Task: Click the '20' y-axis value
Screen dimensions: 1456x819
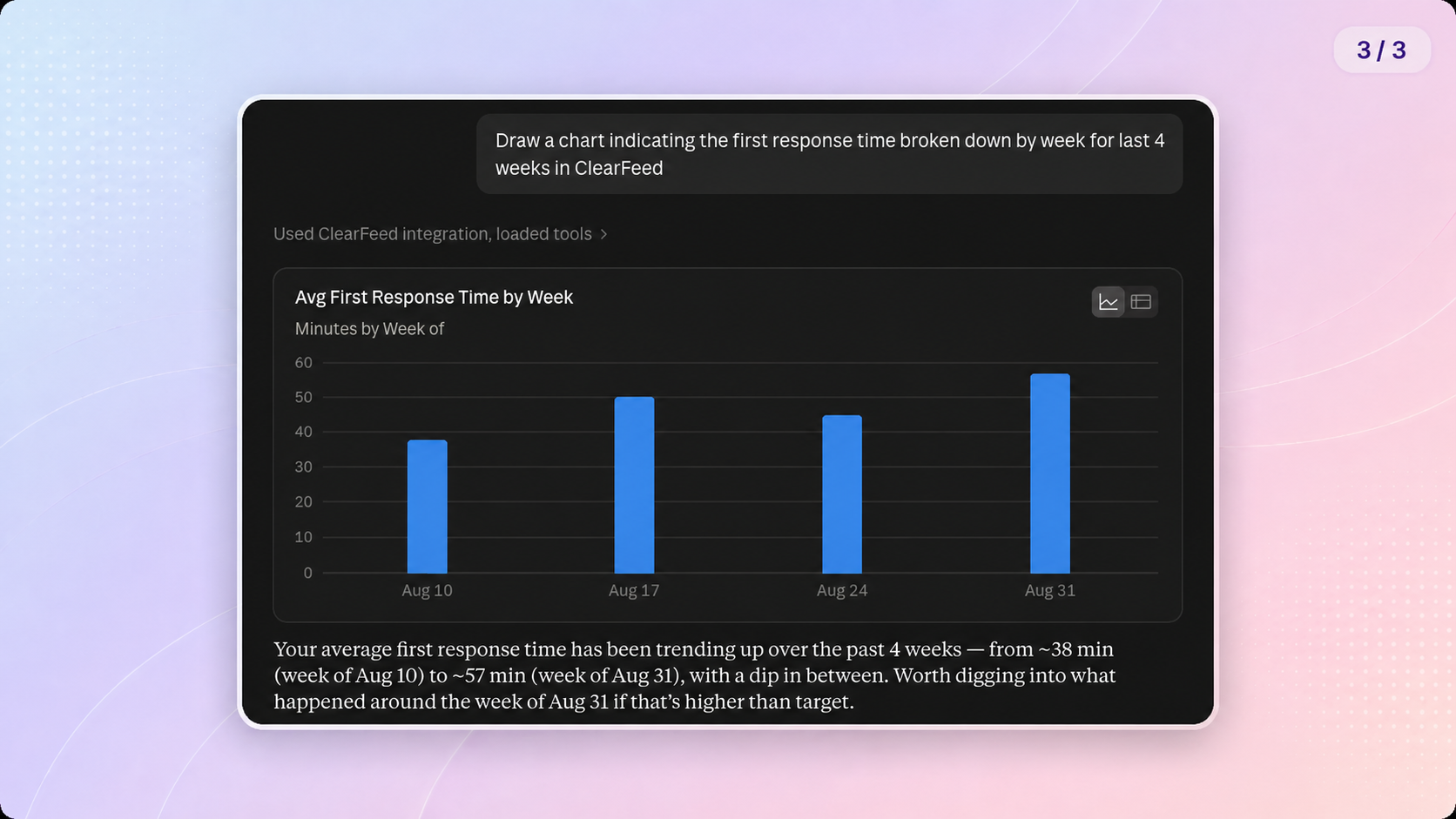Action: tap(303, 502)
